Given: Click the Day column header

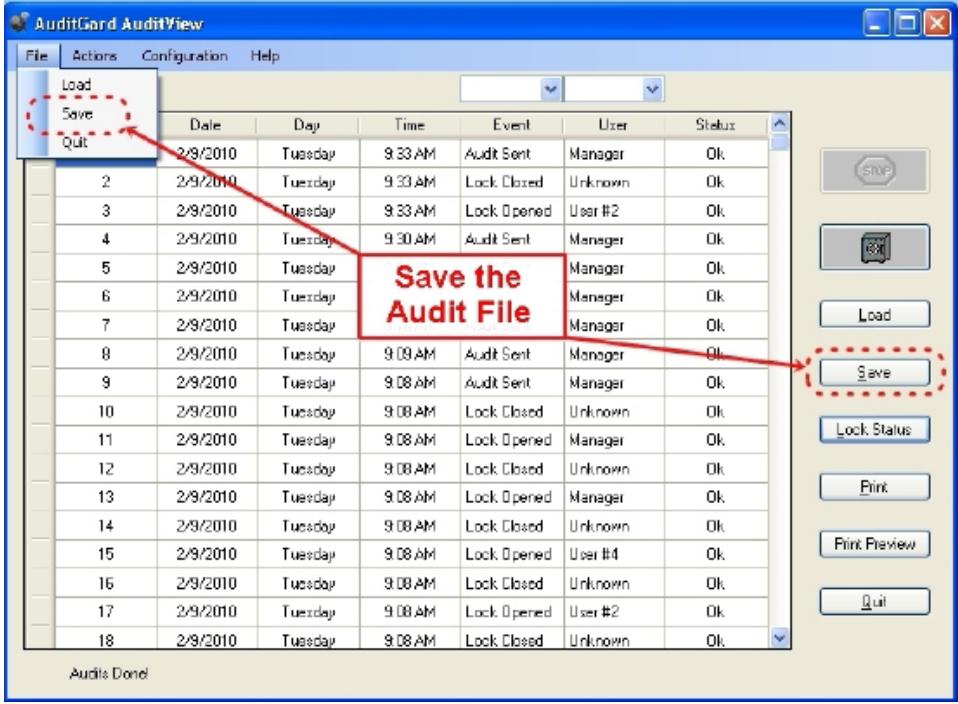Looking at the screenshot, I should click(307, 125).
